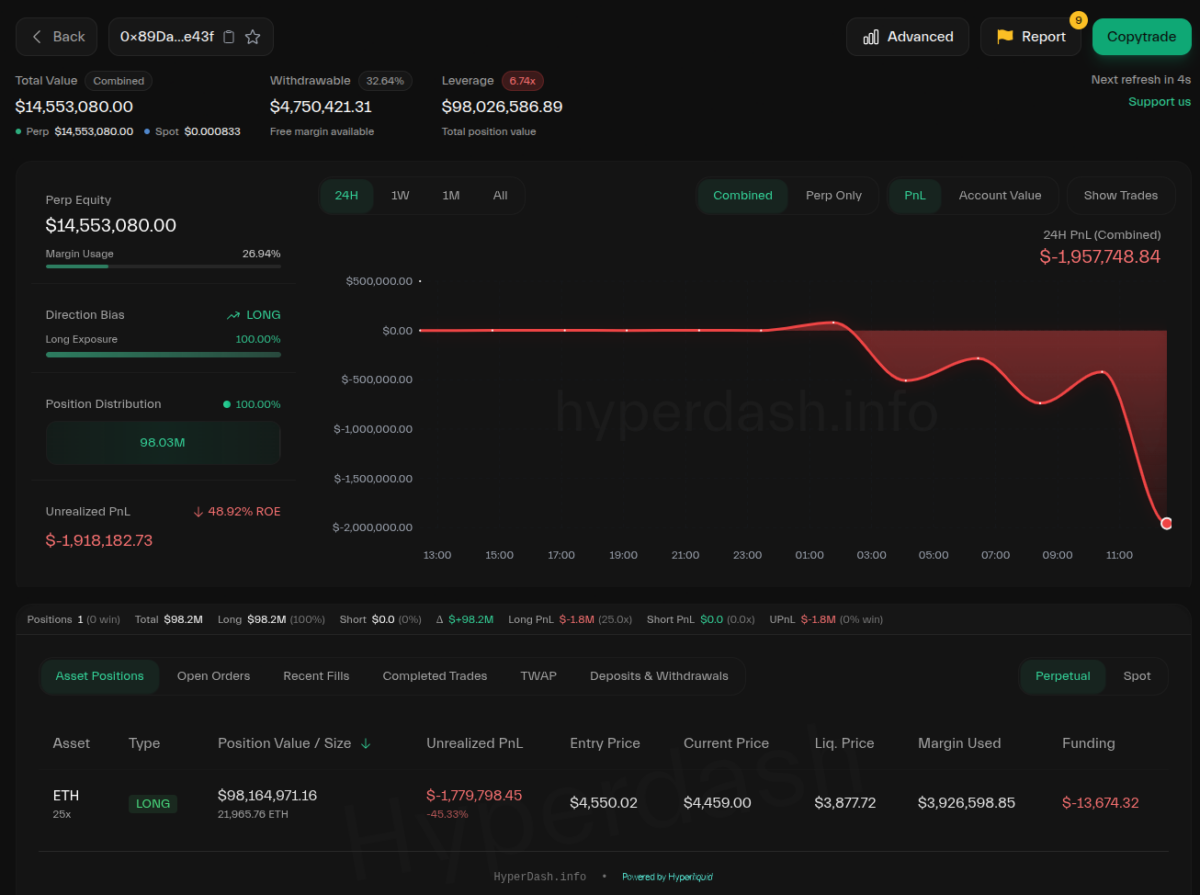Click the Advanced bar chart icon

point(870,37)
